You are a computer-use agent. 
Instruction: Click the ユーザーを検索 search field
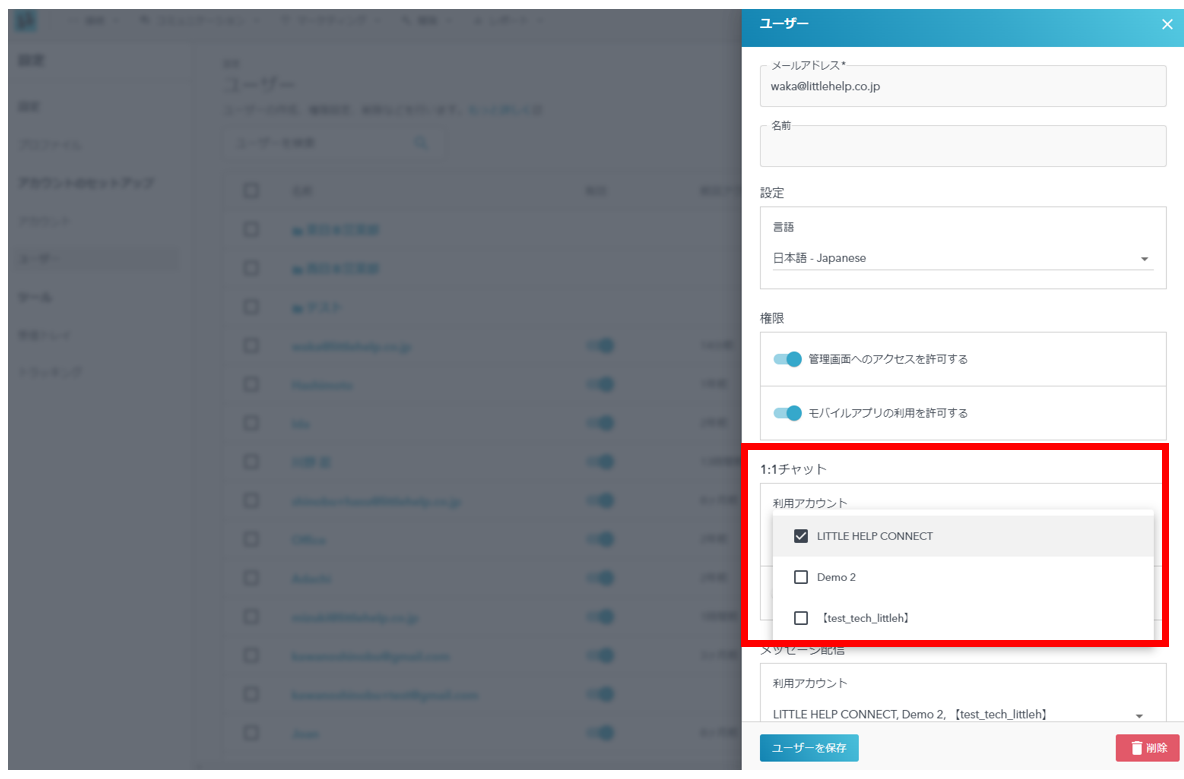(x=320, y=144)
